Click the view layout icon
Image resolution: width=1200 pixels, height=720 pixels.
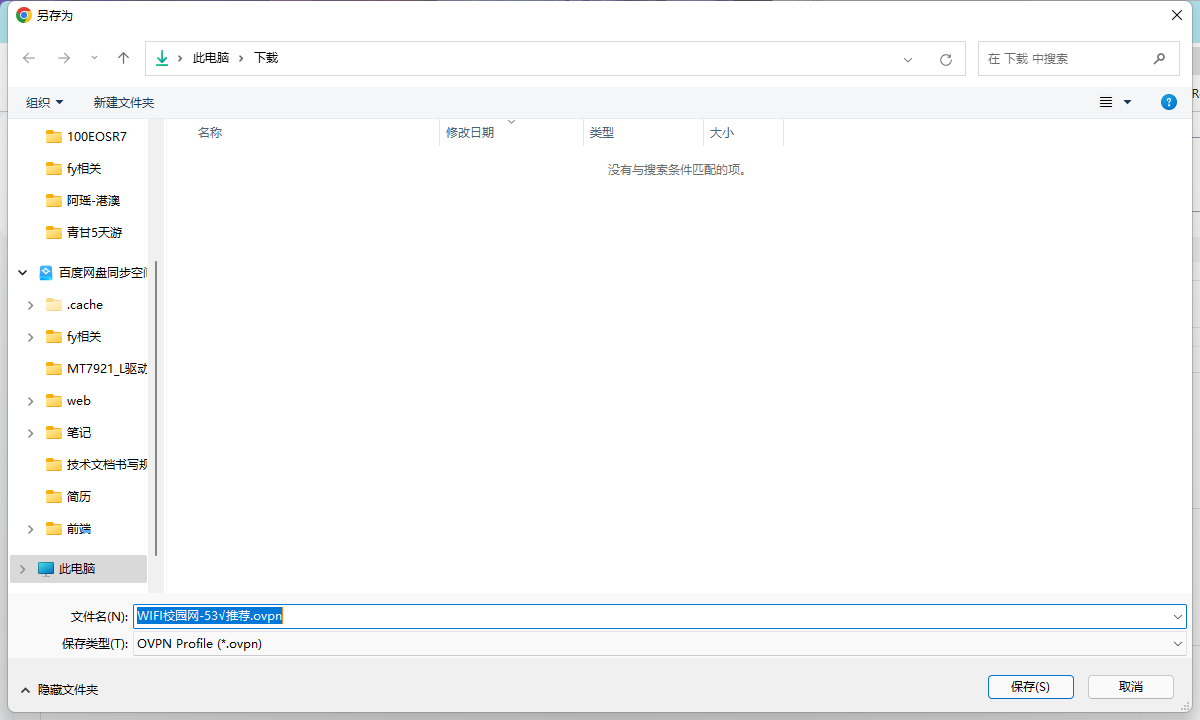[1106, 102]
